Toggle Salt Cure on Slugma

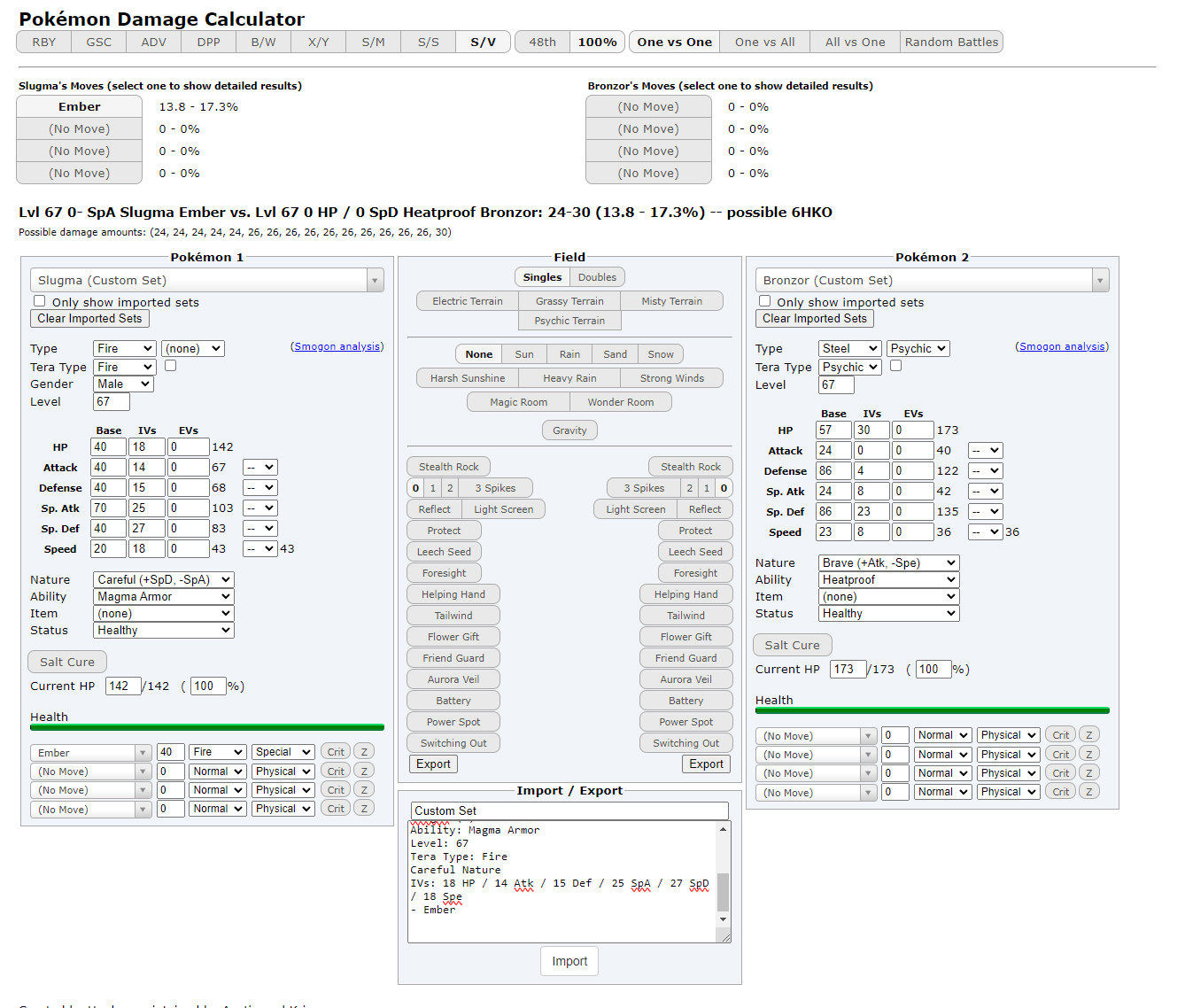pos(67,662)
